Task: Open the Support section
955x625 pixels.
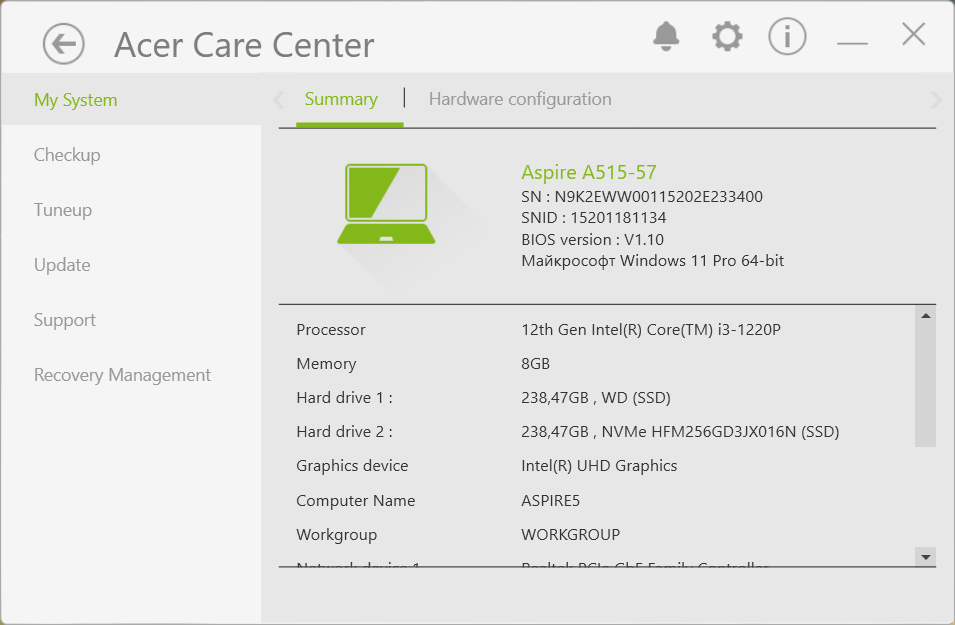Action: coord(65,320)
